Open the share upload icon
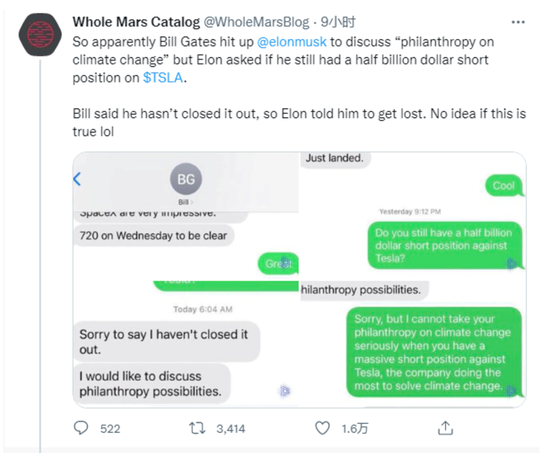 pyautogui.click(x=445, y=428)
